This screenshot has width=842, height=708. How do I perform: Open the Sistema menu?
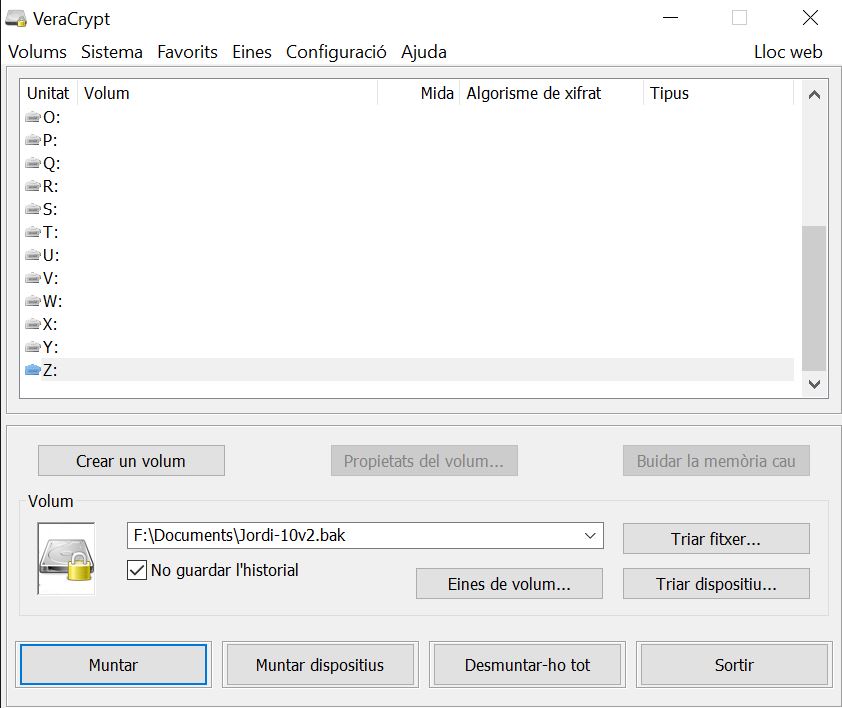[x=112, y=52]
